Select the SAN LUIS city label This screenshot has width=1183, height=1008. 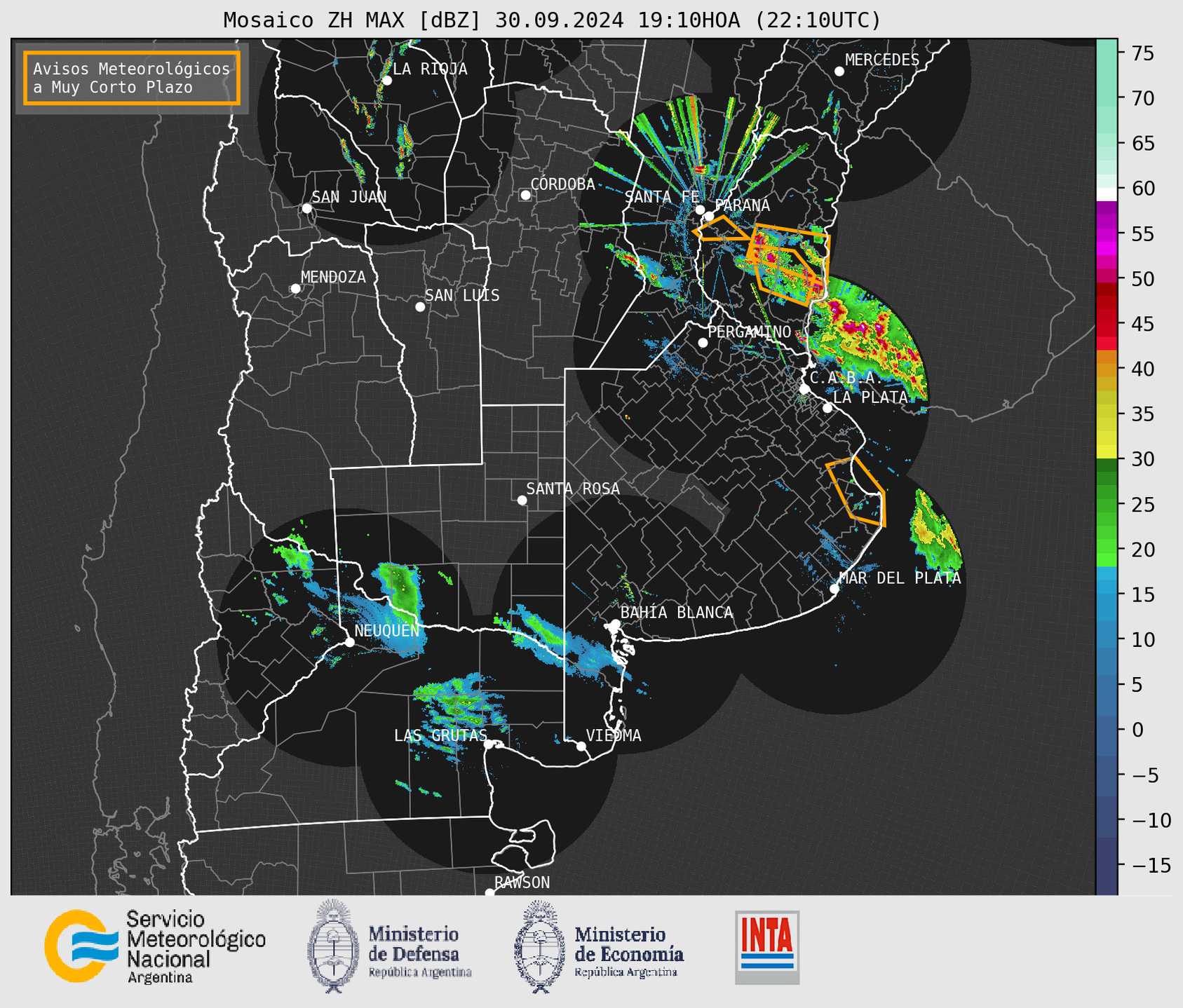(x=462, y=295)
